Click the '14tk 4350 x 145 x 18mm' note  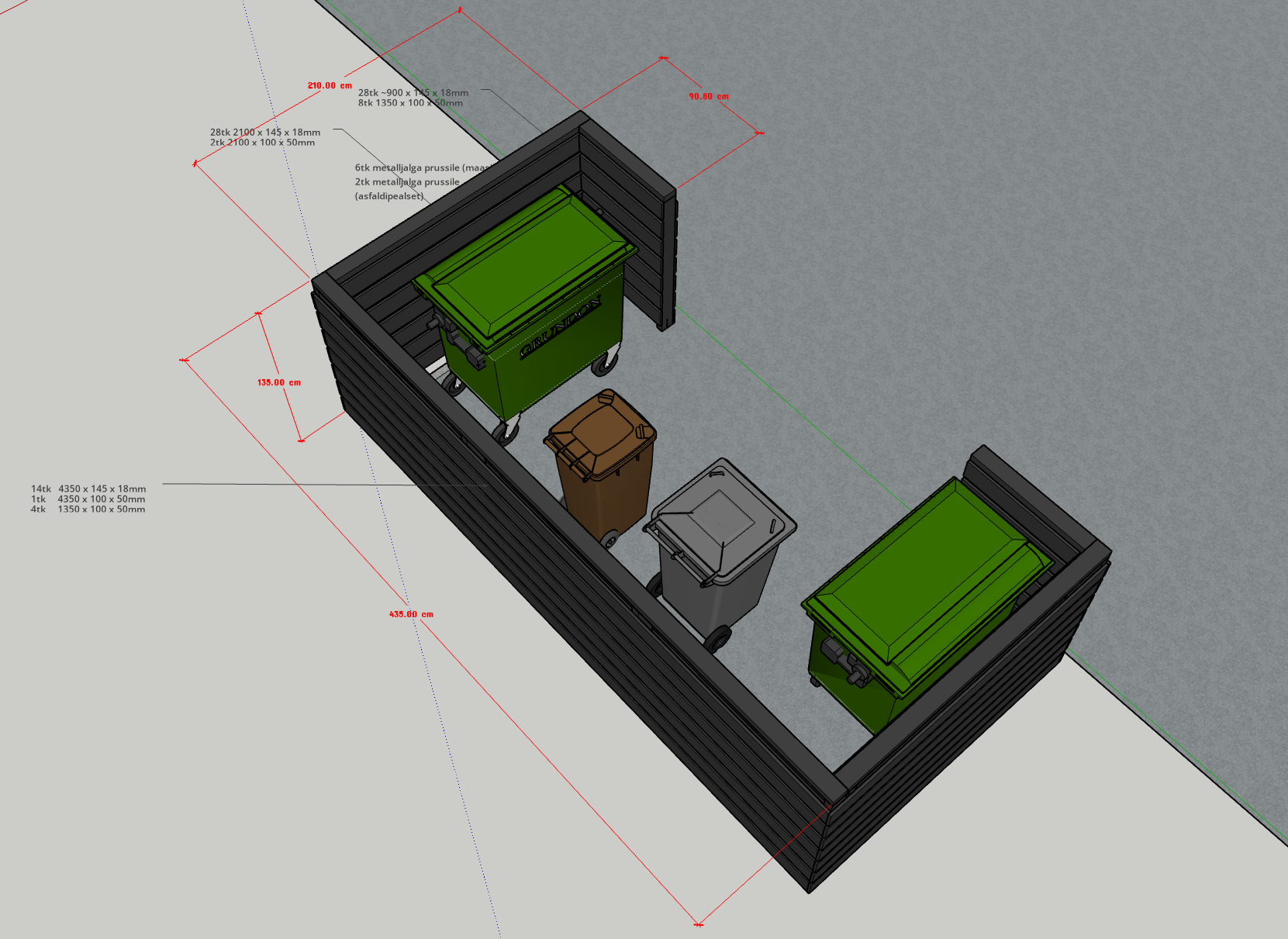(88, 488)
